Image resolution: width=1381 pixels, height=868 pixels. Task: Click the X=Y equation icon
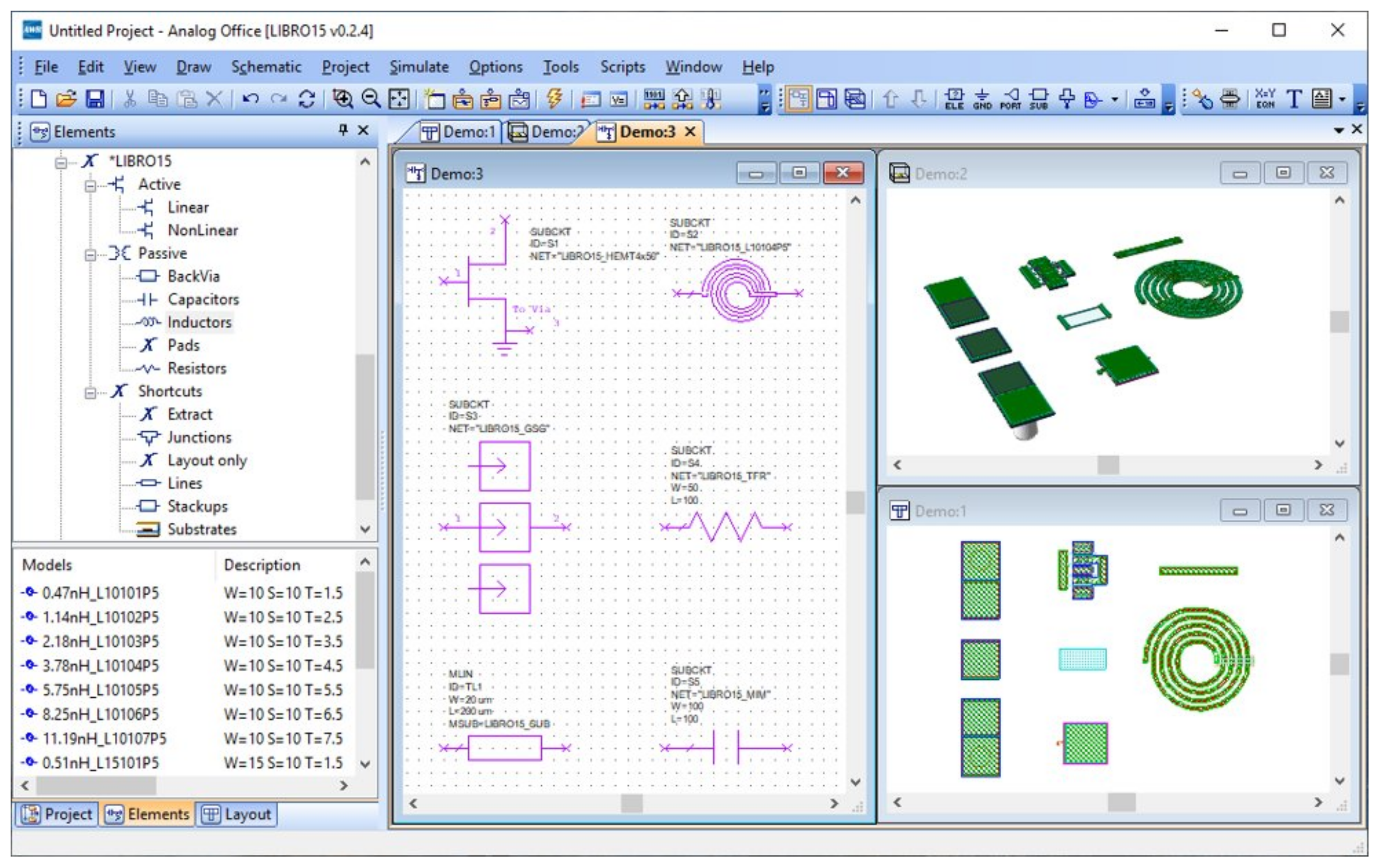(1265, 99)
